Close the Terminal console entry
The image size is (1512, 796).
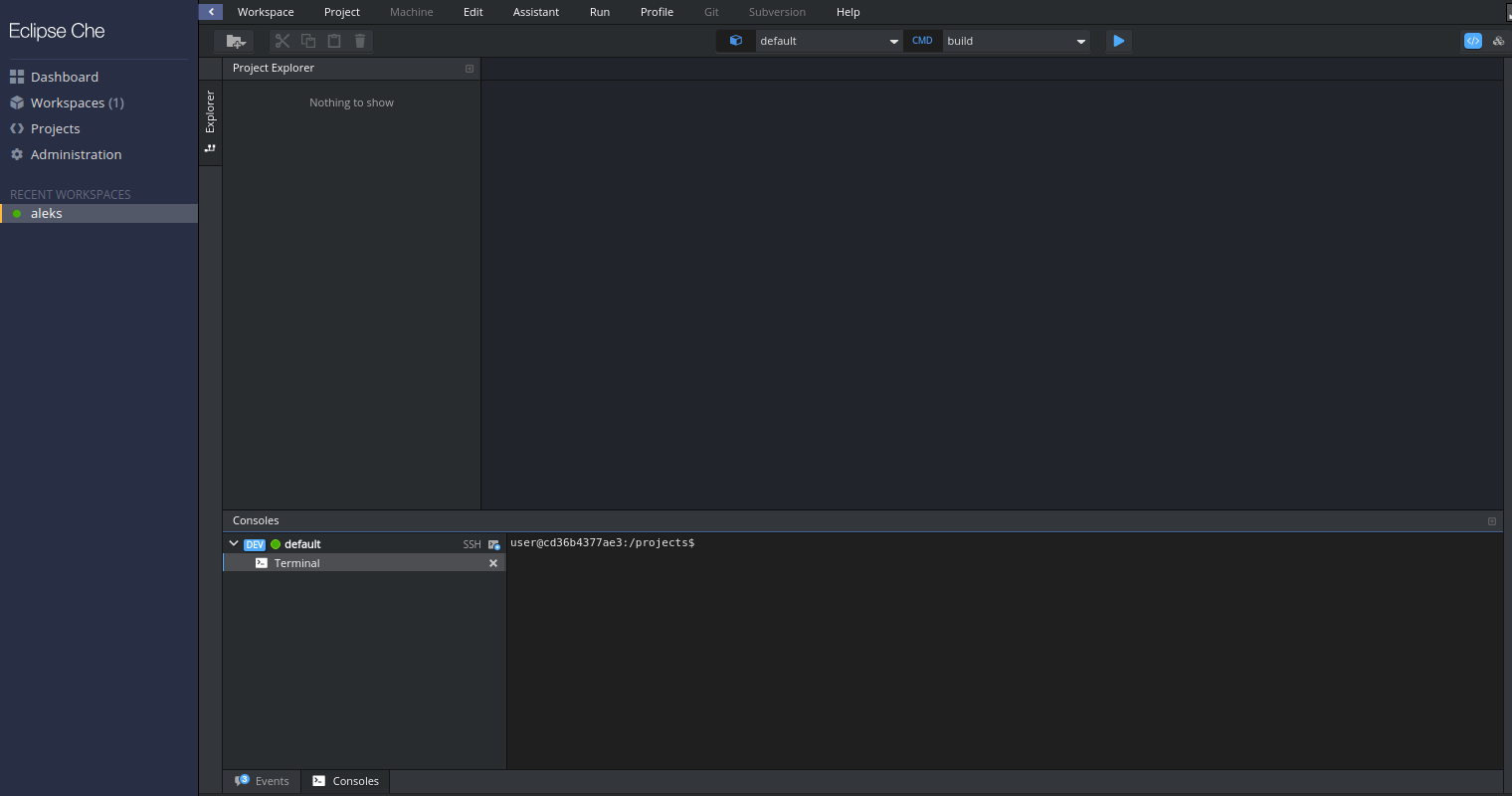[x=493, y=563]
